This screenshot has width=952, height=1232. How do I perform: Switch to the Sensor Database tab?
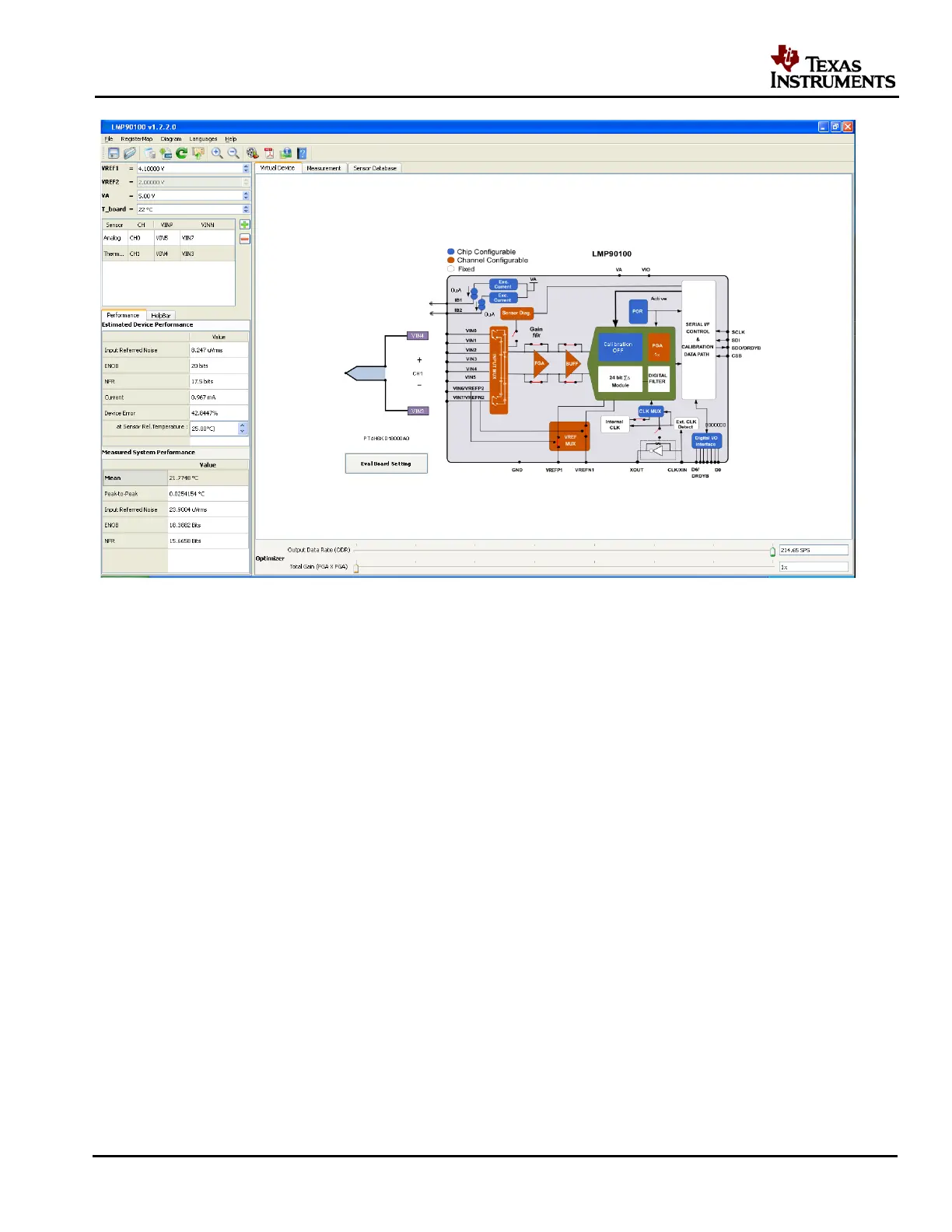point(375,168)
